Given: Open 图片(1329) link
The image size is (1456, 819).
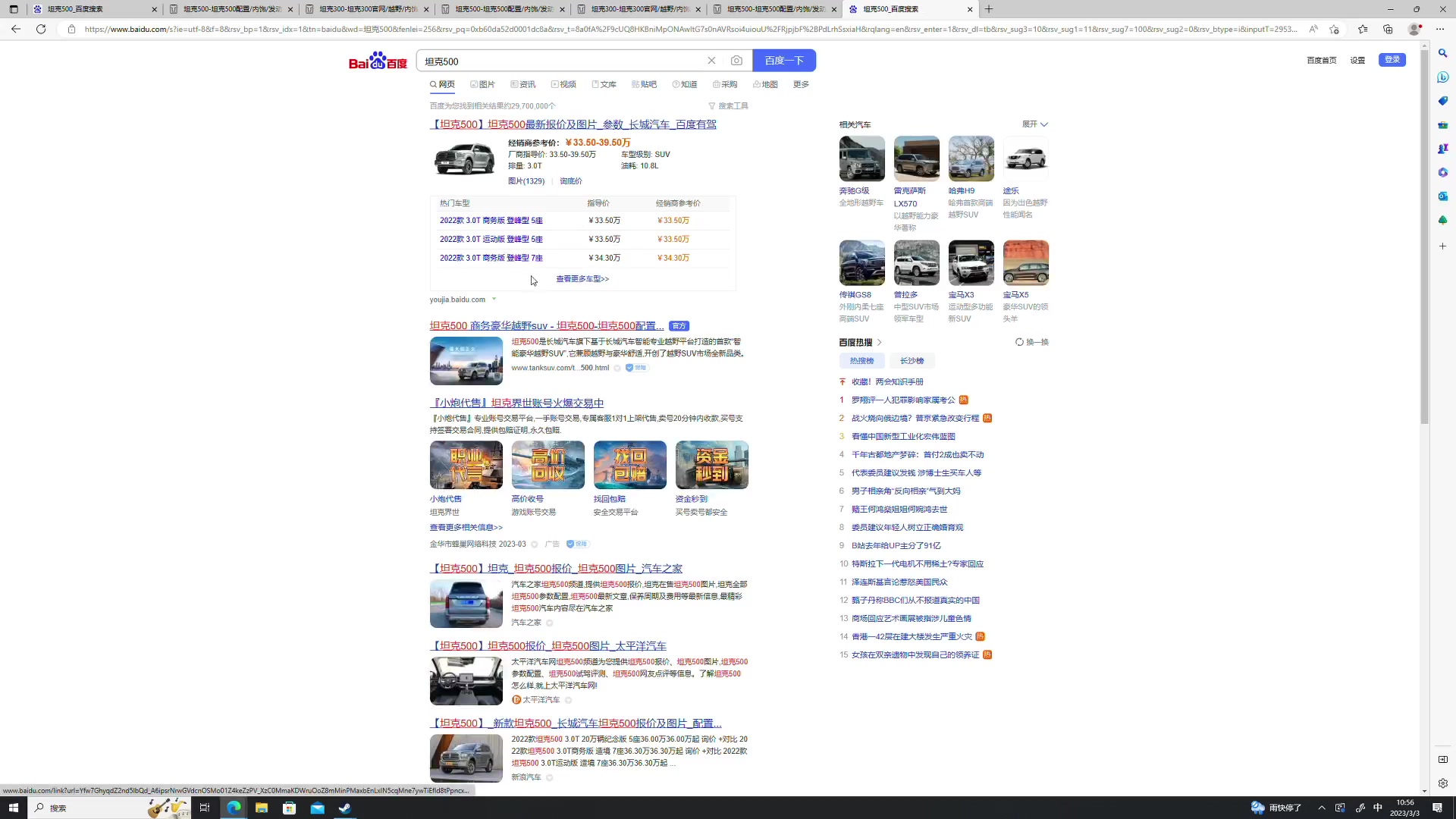Looking at the screenshot, I should coord(526,181).
